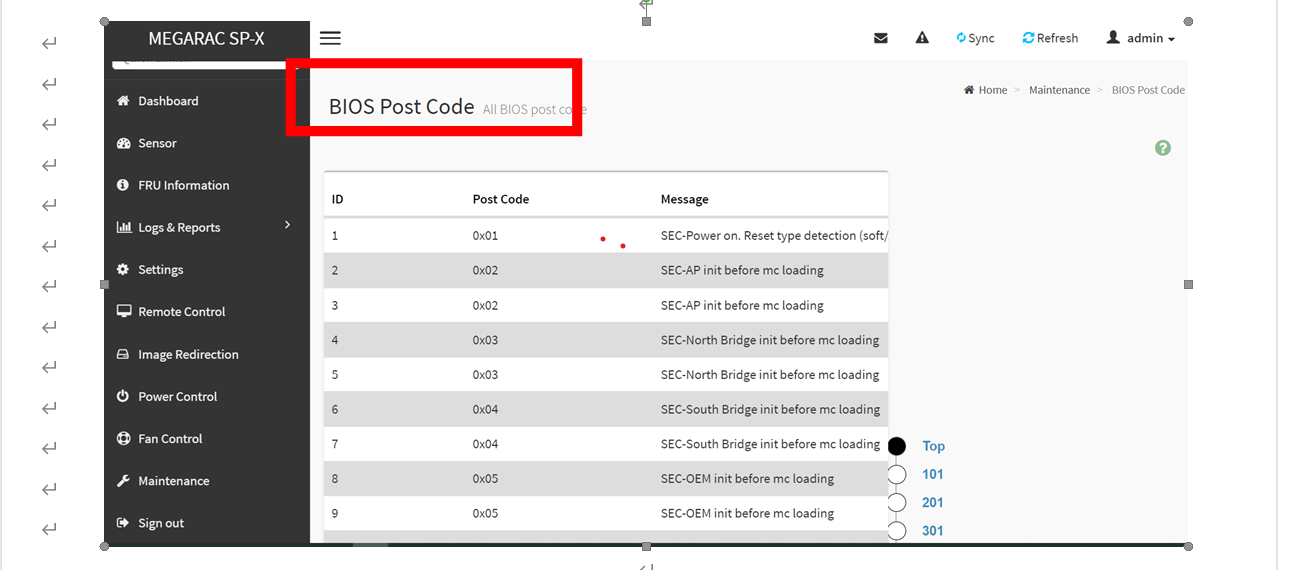1296x570 pixels.
Task: Select Fan Control in the sidebar
Action: [x=170, y=439]
